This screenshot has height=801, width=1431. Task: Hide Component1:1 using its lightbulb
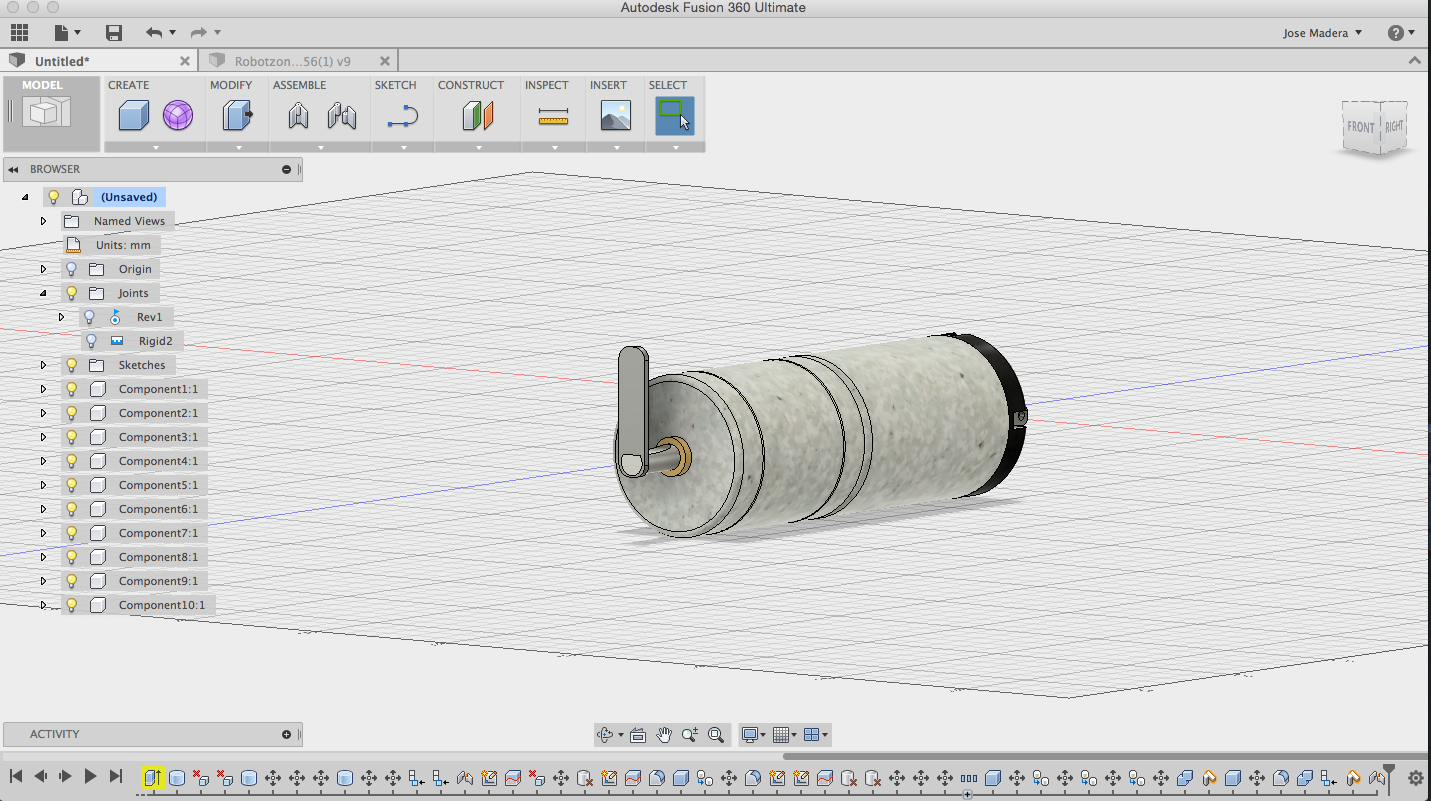pyautogui.click(x=72, y=389)
